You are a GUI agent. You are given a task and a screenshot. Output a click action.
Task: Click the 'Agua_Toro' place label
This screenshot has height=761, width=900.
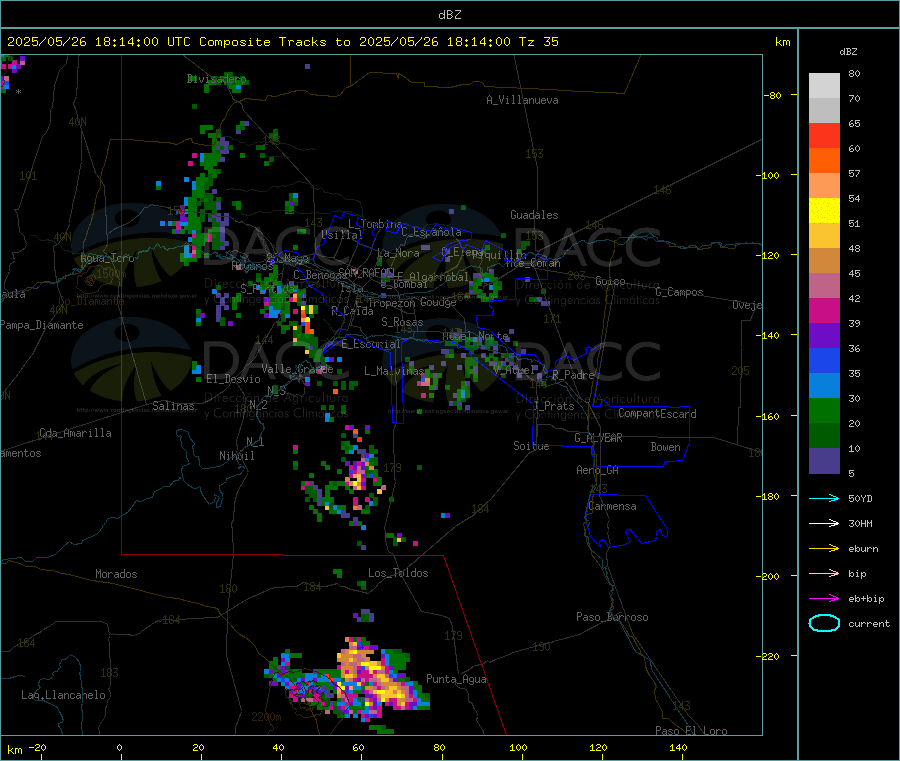point(107,258)
